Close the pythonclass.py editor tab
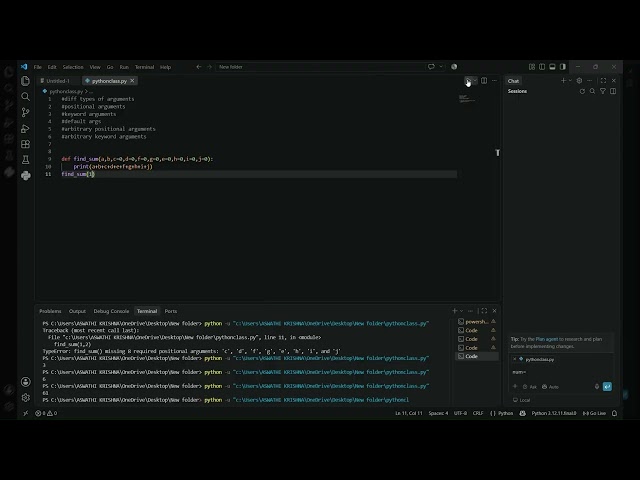This screenshot has height=480, width=640. (x=132, y=81)
